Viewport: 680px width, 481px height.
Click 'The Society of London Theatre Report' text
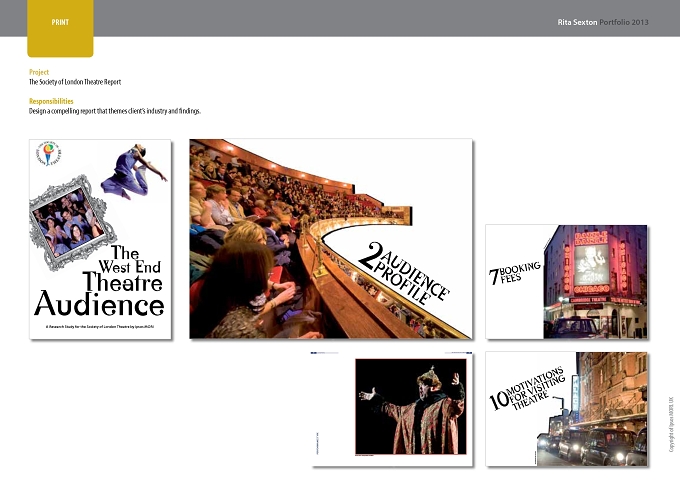pyautogui.click(x=75, y=82)
